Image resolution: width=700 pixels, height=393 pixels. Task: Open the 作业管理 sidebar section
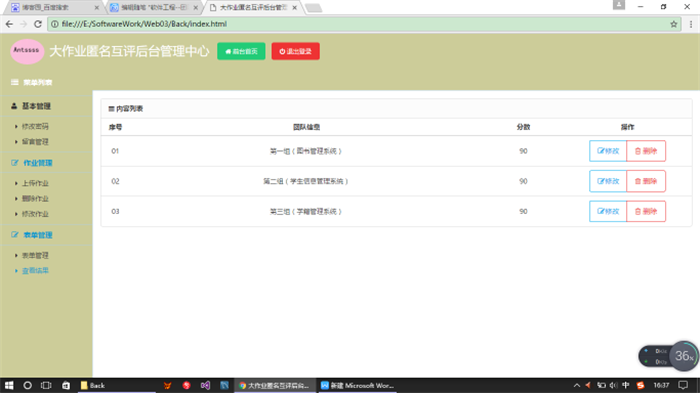[38, 163]
